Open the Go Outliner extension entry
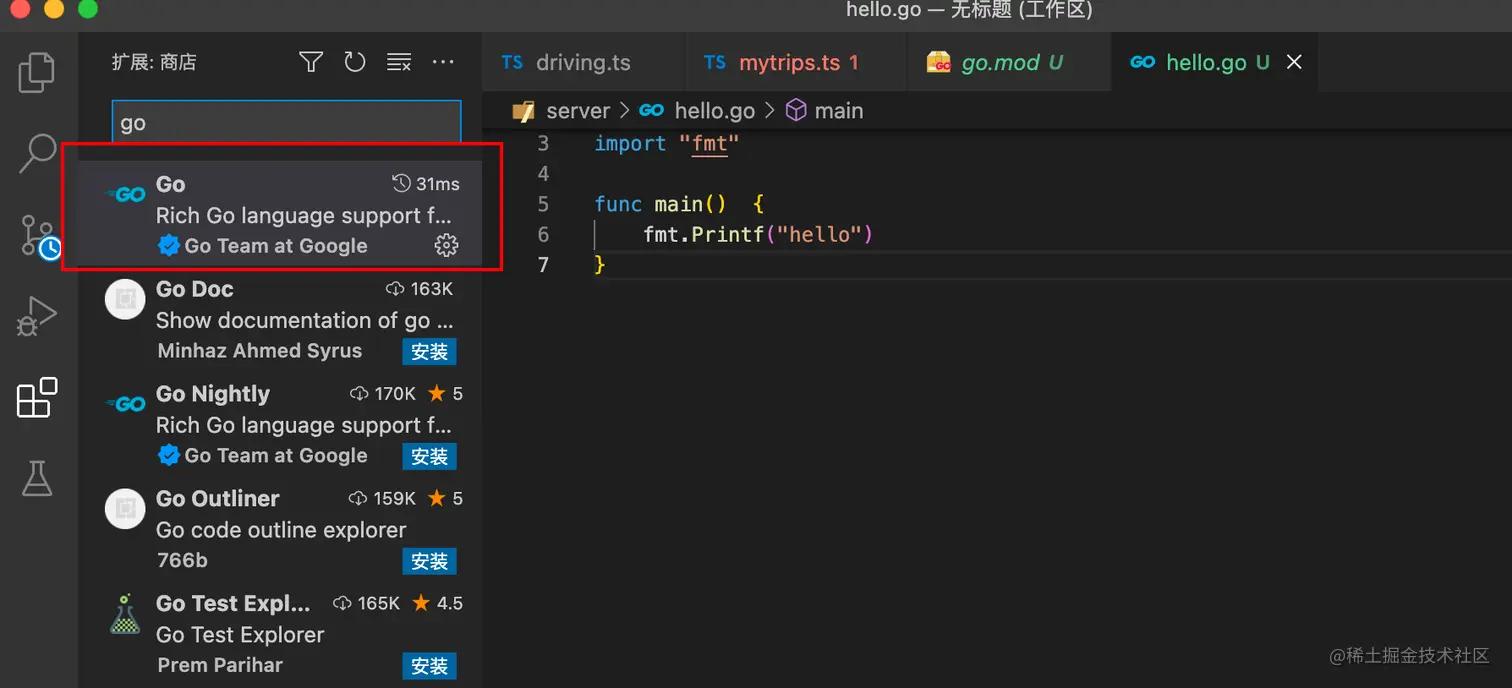The image size is (1512, 688). point(280,529)
